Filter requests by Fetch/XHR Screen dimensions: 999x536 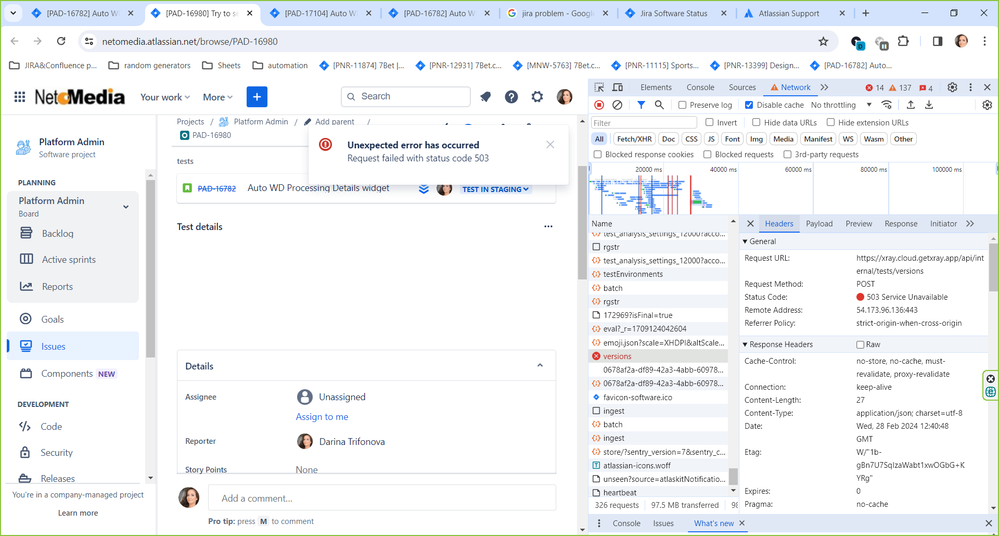635,139
